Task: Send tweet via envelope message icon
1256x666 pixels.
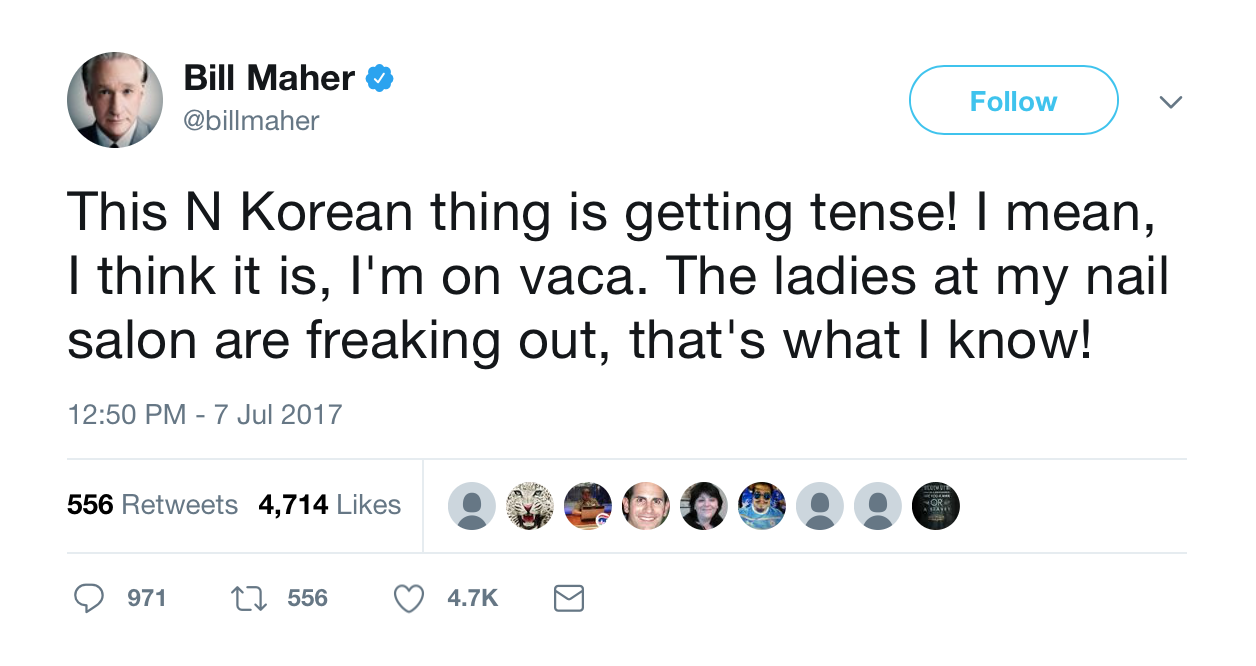Action: [568, 598]
